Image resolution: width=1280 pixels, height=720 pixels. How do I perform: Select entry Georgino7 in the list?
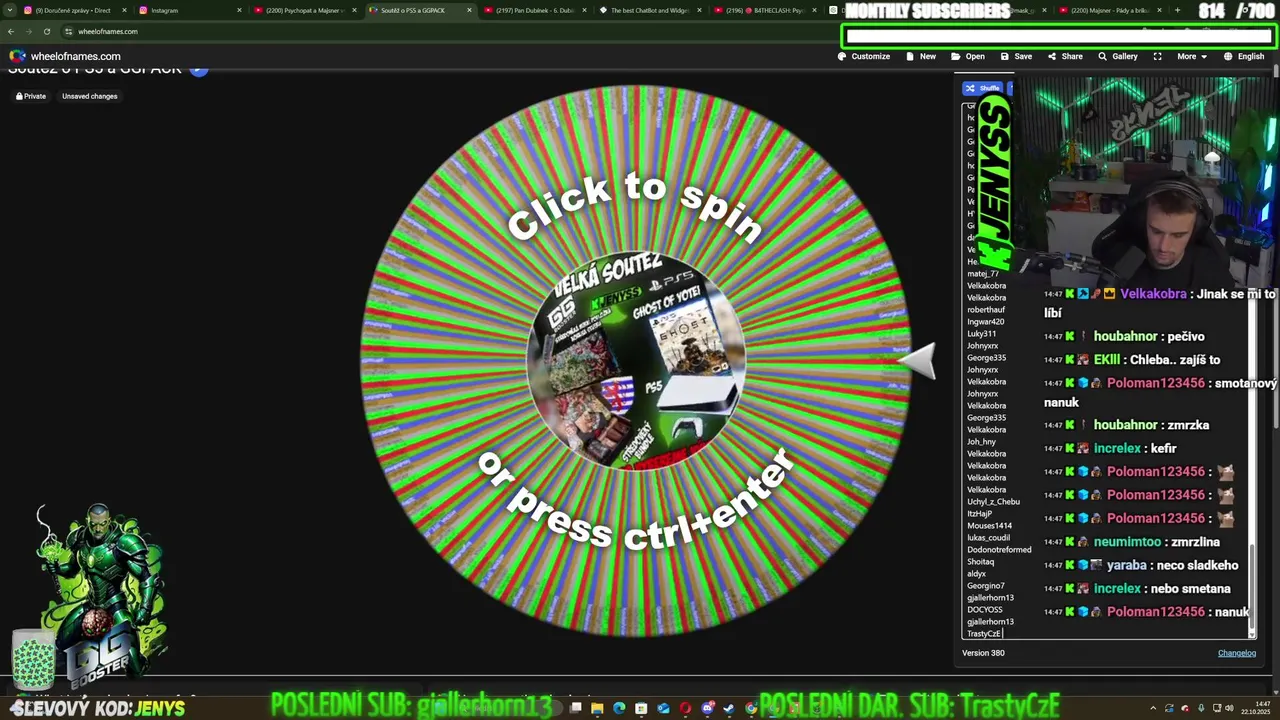pyautogui.click(x=985, y=586)
